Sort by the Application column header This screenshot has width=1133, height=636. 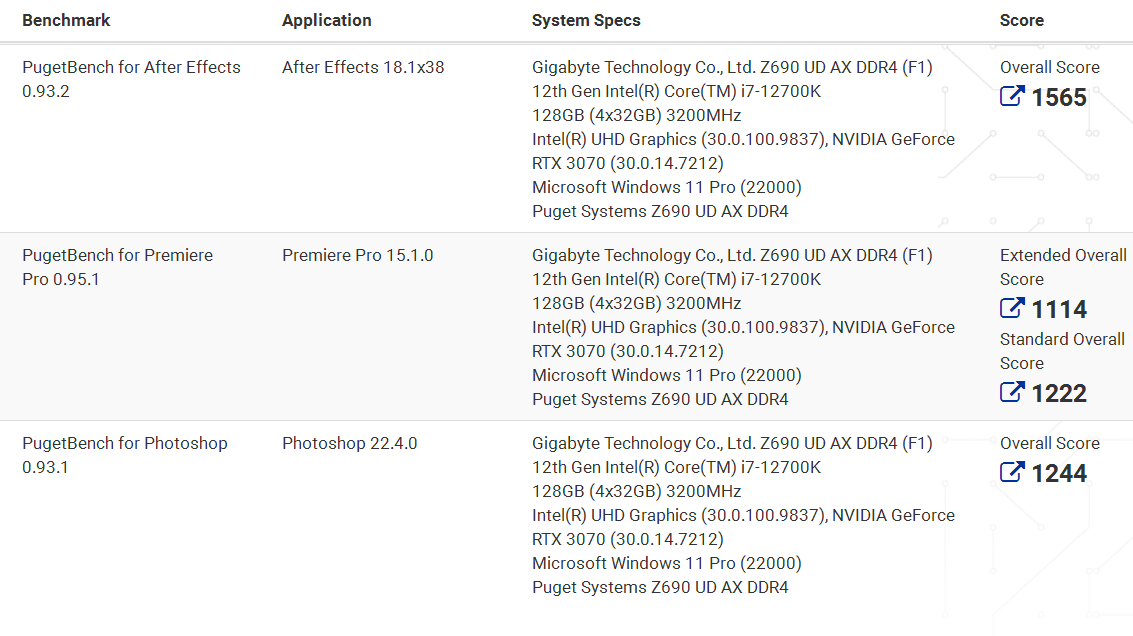[x=326, y=20]
